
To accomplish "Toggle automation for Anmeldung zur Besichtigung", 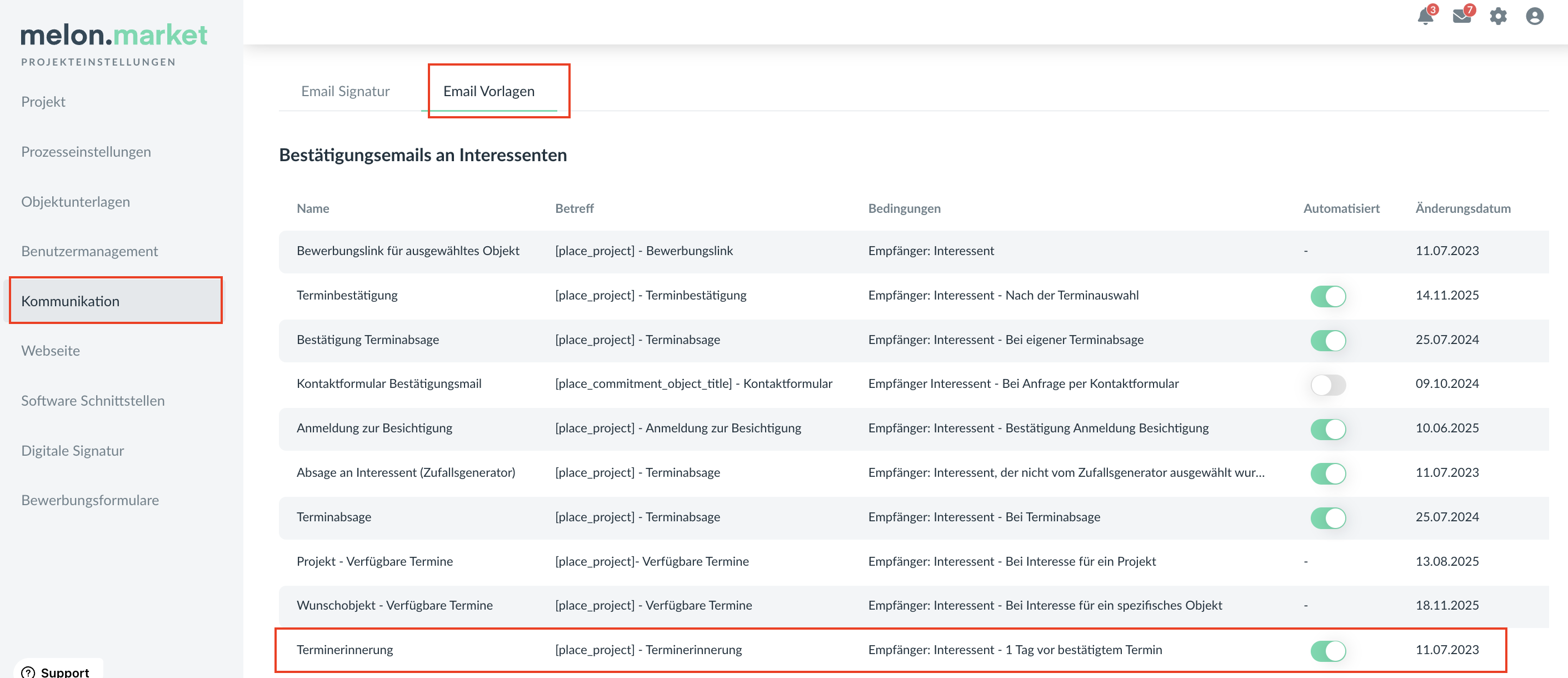I will click(1327, 429).
